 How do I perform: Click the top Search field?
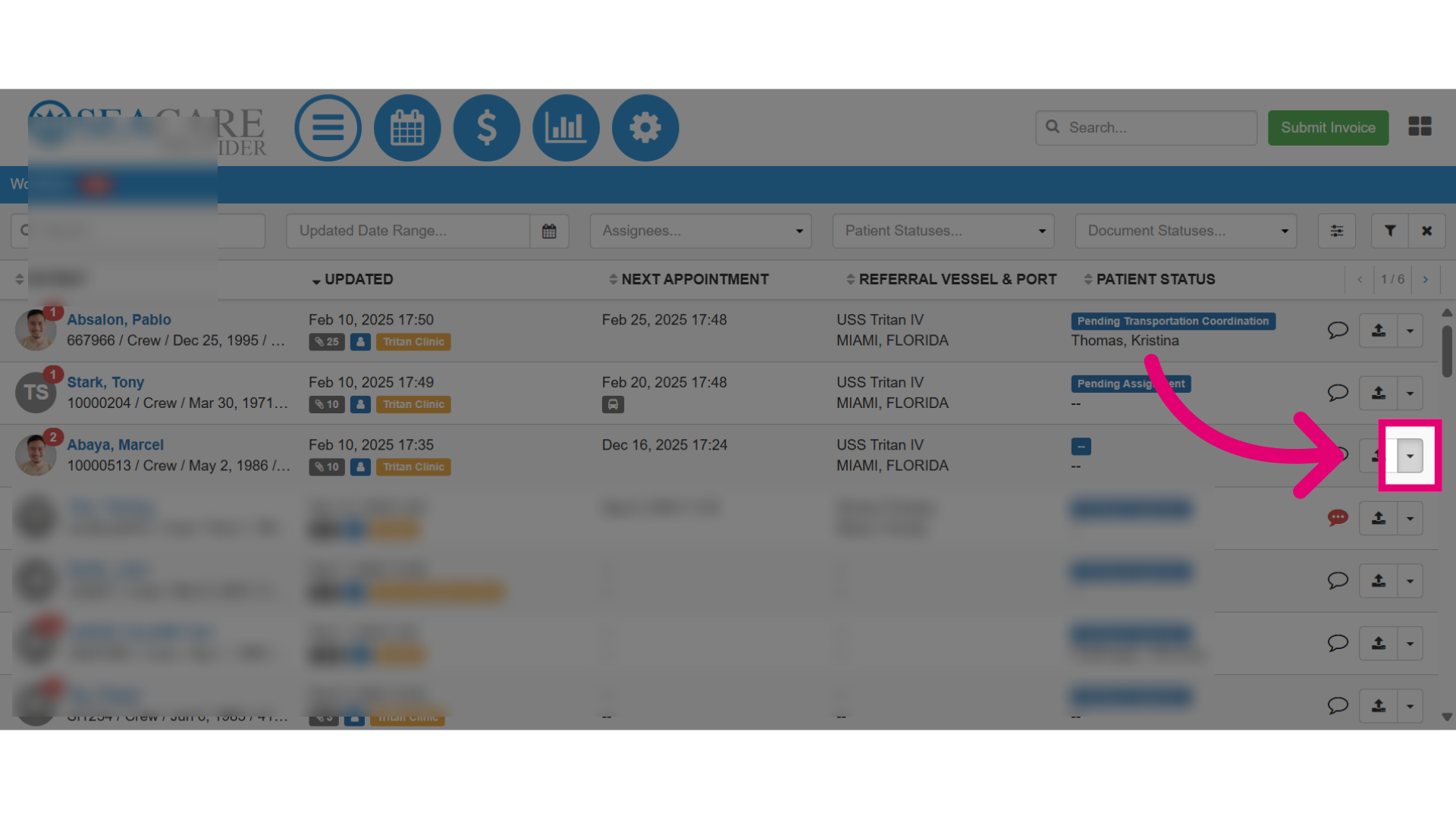tap(1146, 127)
